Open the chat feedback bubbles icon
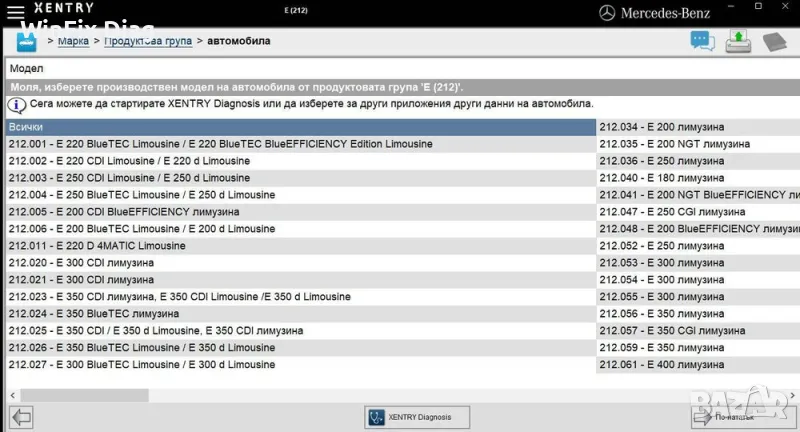Viewport: 800px width, 432px height. (x=703, y=41)
